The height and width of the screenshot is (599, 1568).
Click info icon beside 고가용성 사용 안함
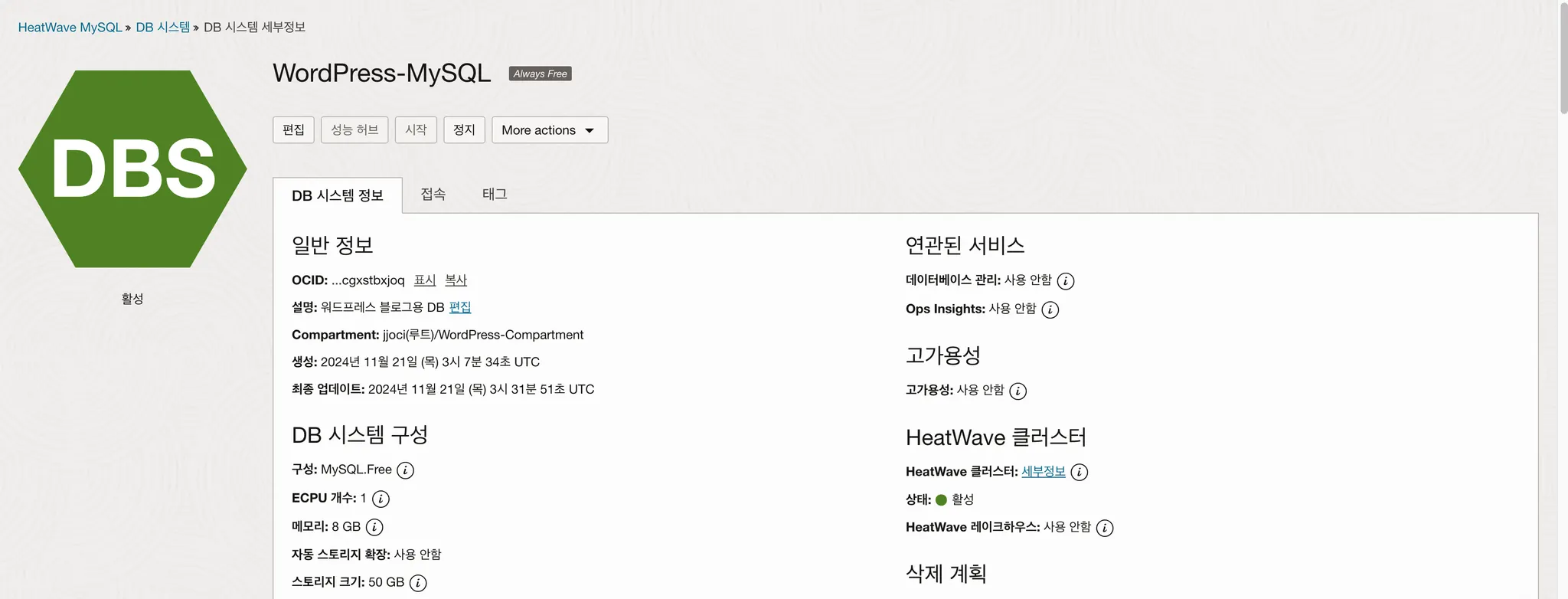[x=1018, y=391]
